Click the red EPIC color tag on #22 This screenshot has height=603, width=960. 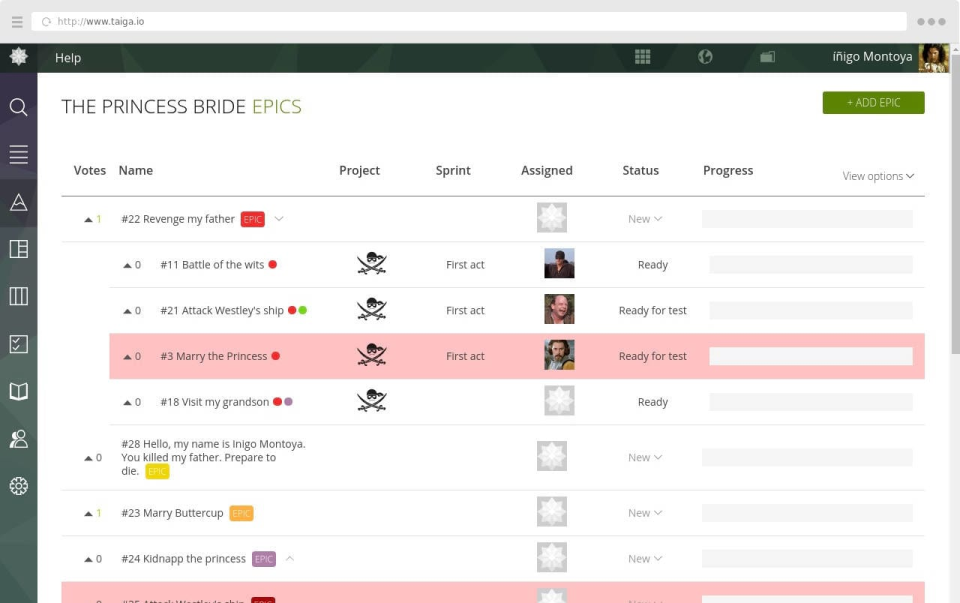[252, 219]
